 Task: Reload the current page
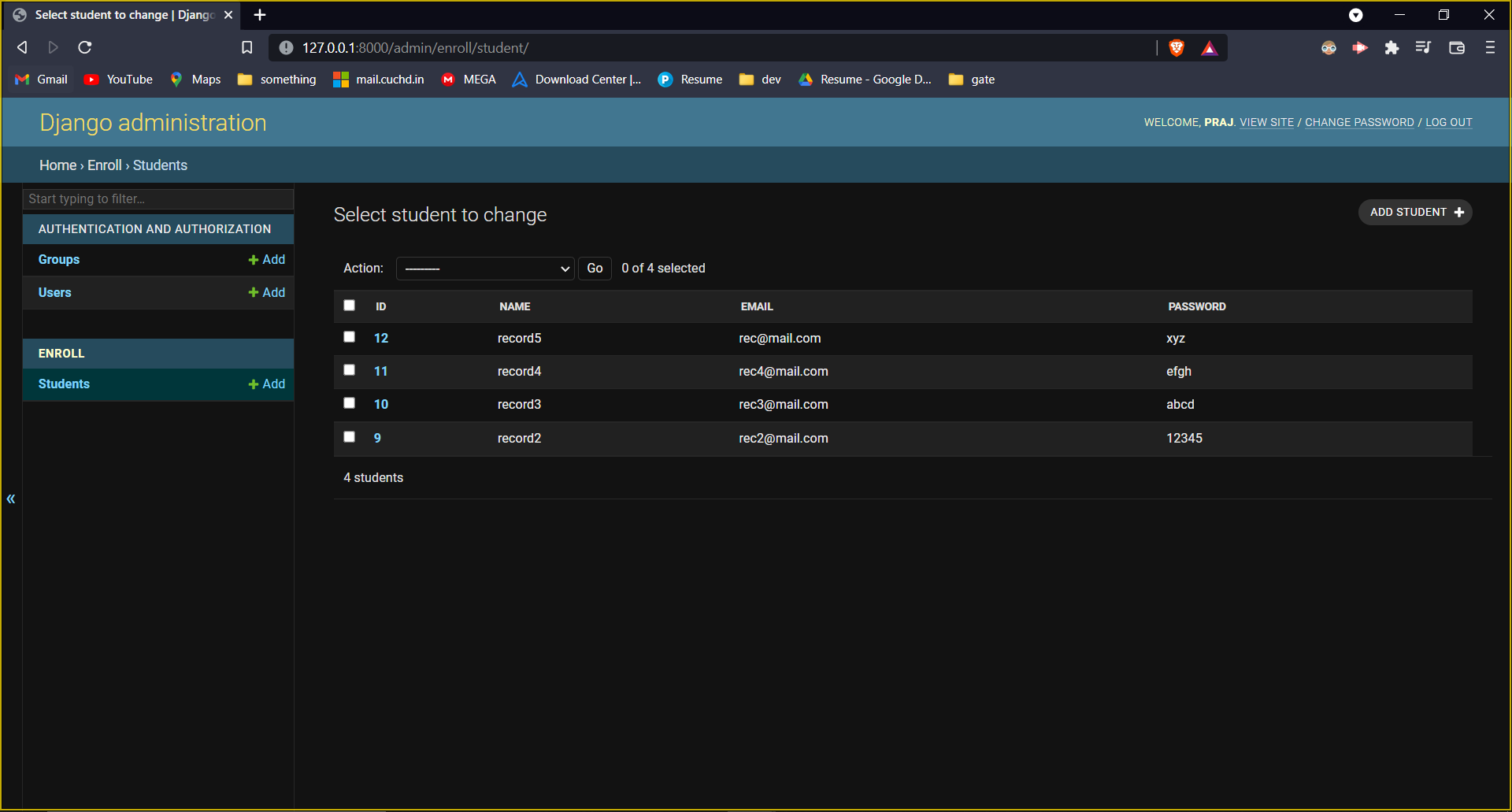point(85,47)
